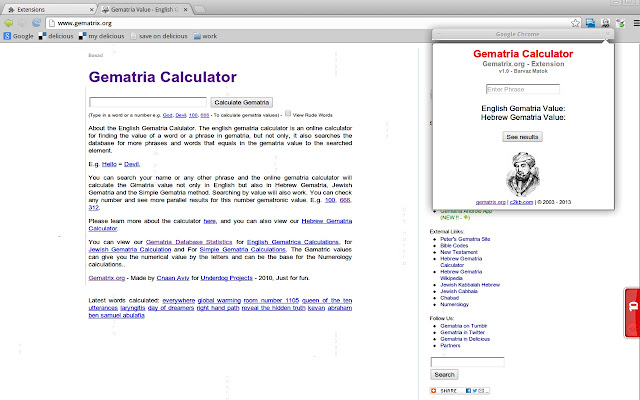Image resolution: width=640 pixels, height=400 pixels.
Task: Reload the page with the refresh icon
Action: point(36,23)
